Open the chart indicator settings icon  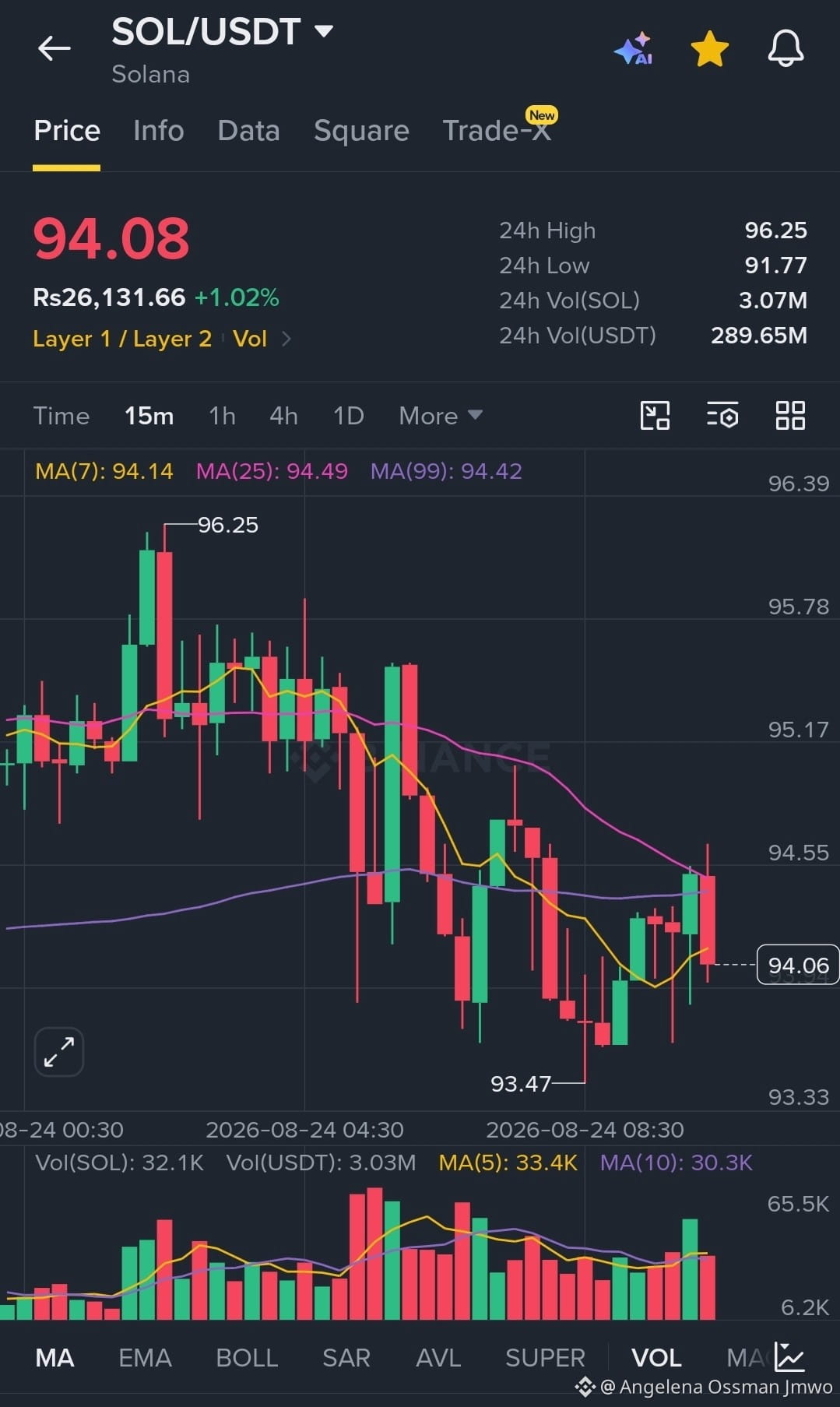[x=722, y=416]
